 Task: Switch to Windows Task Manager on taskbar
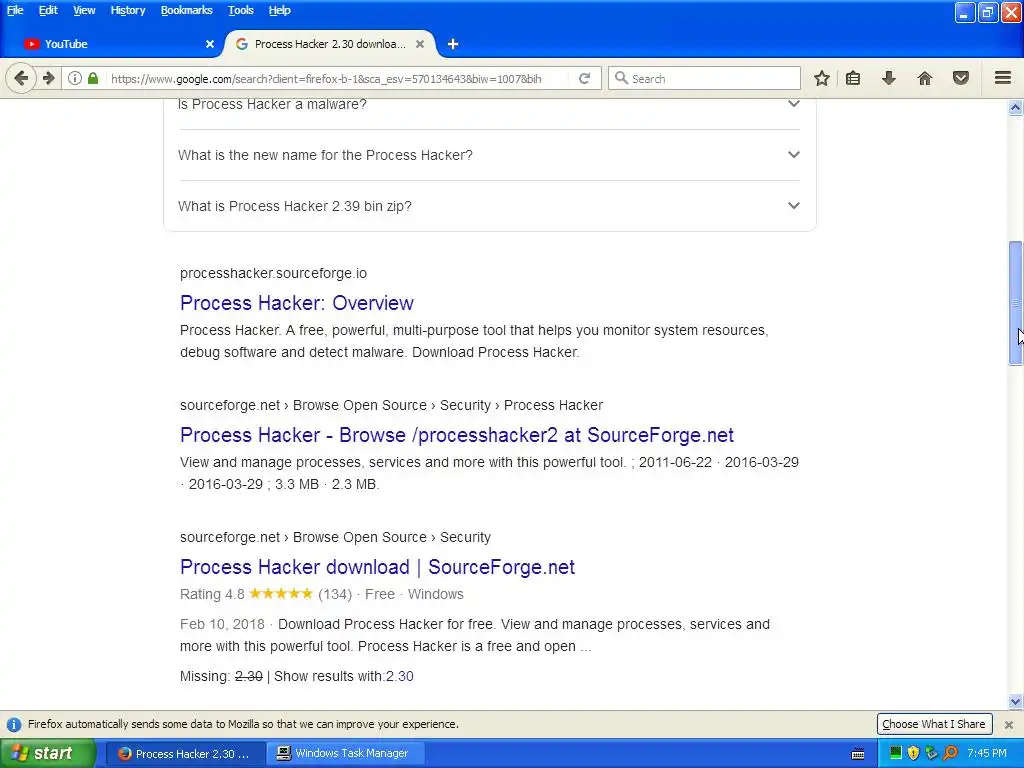tap(345, 754)
